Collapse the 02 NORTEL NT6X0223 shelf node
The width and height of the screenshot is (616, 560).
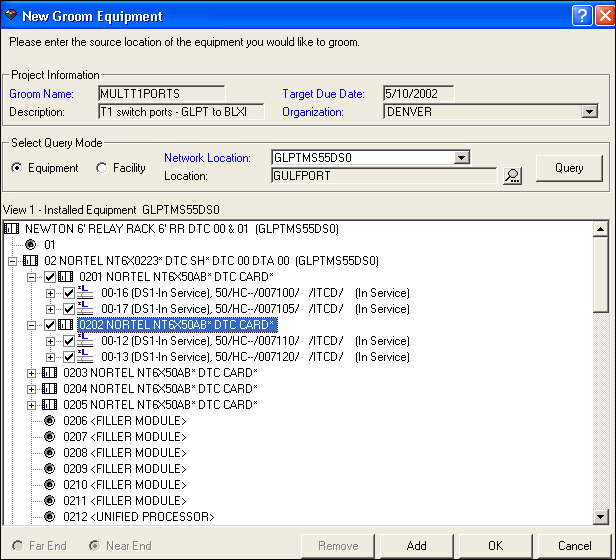click(x=13, y=261)
